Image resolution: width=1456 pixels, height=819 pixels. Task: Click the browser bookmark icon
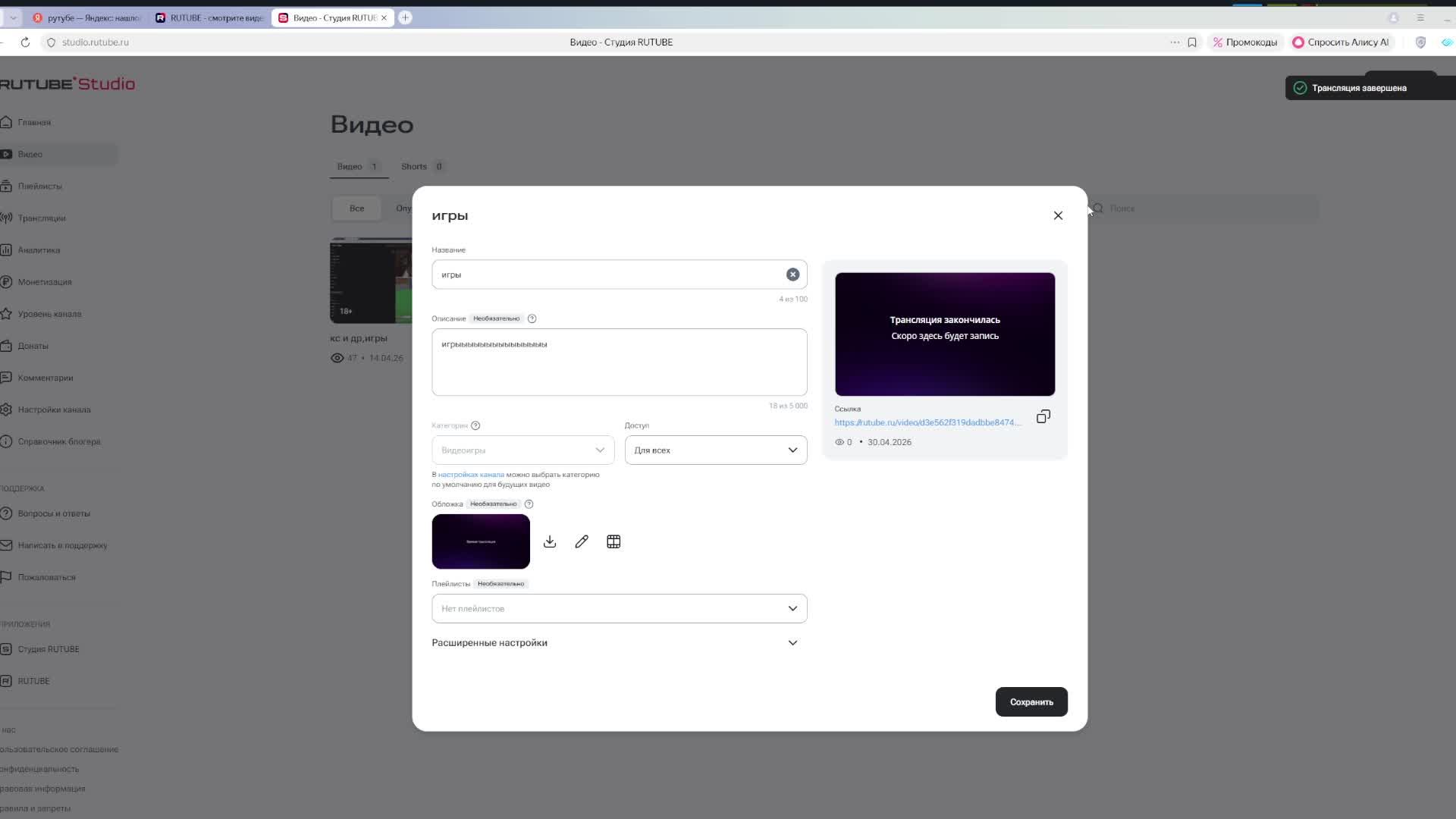coord(1192,42)
